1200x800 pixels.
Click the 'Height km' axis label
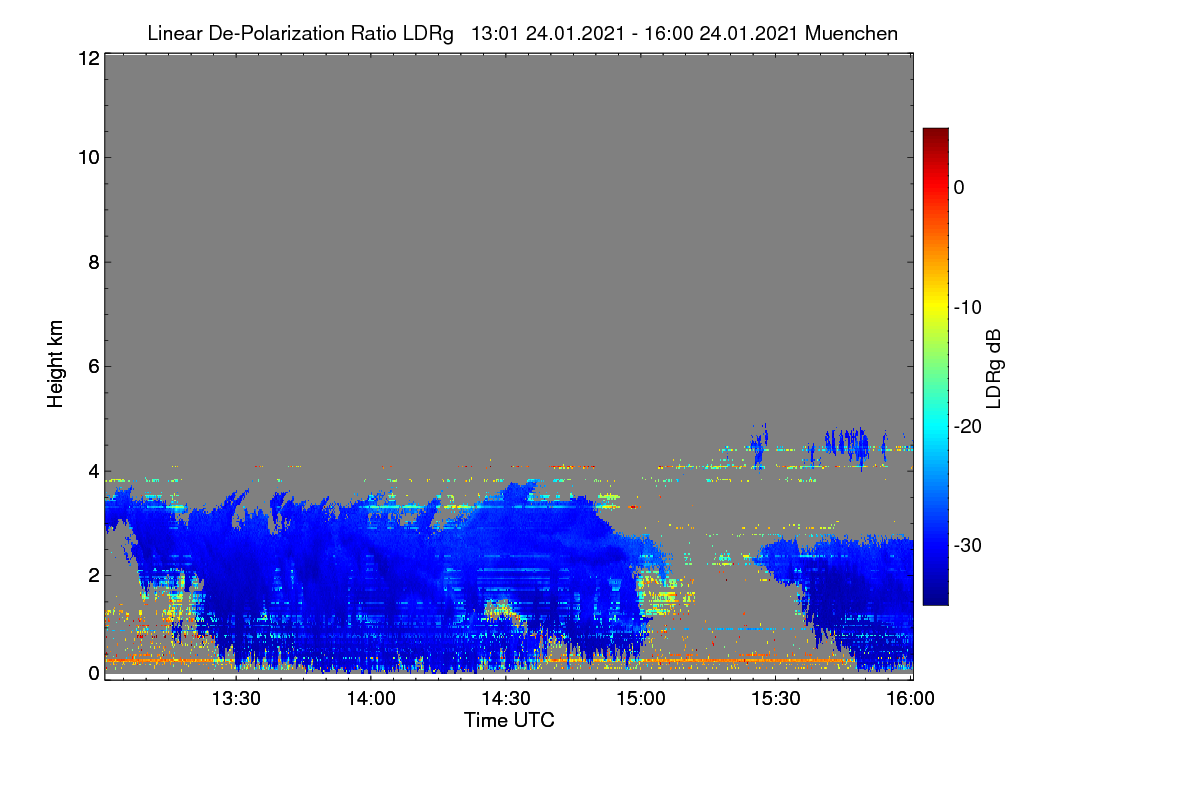56,364
